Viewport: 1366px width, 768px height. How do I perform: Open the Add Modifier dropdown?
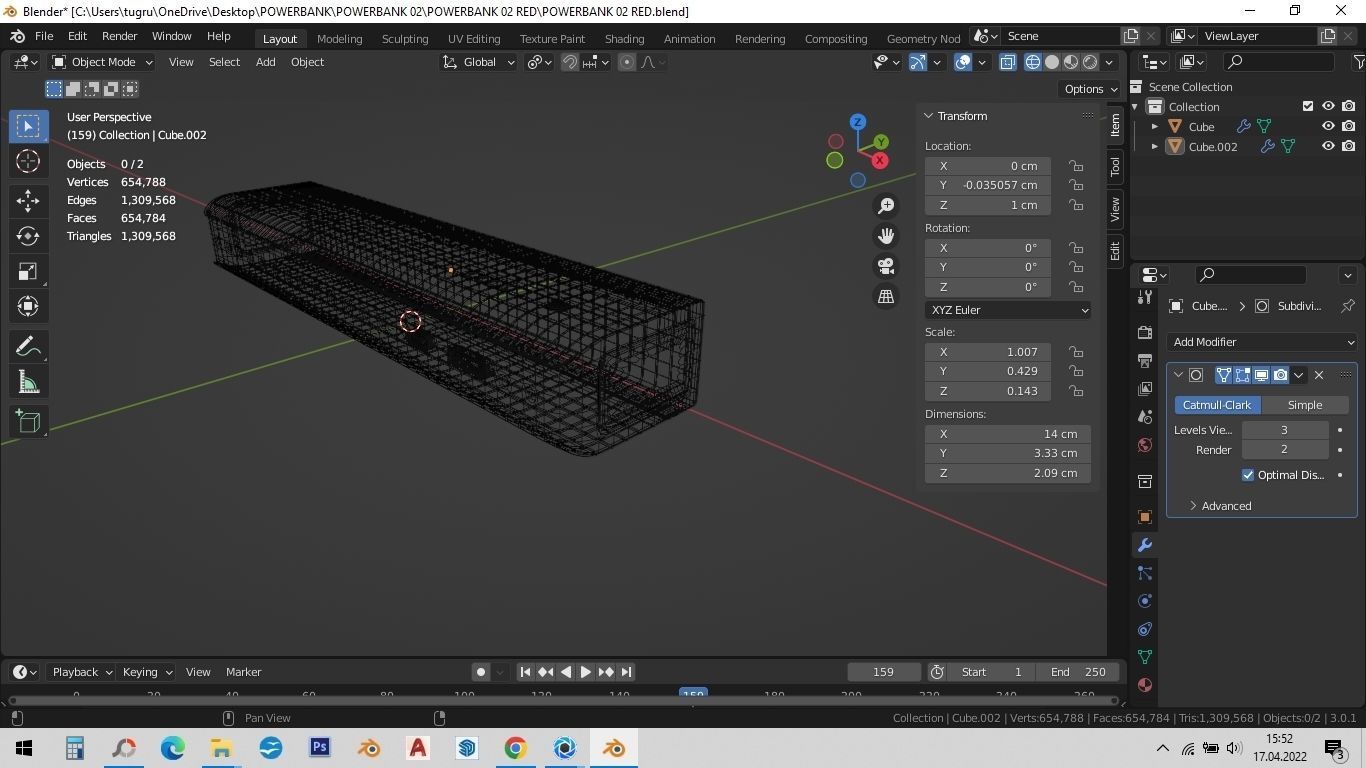click(x=1262, y=342)
